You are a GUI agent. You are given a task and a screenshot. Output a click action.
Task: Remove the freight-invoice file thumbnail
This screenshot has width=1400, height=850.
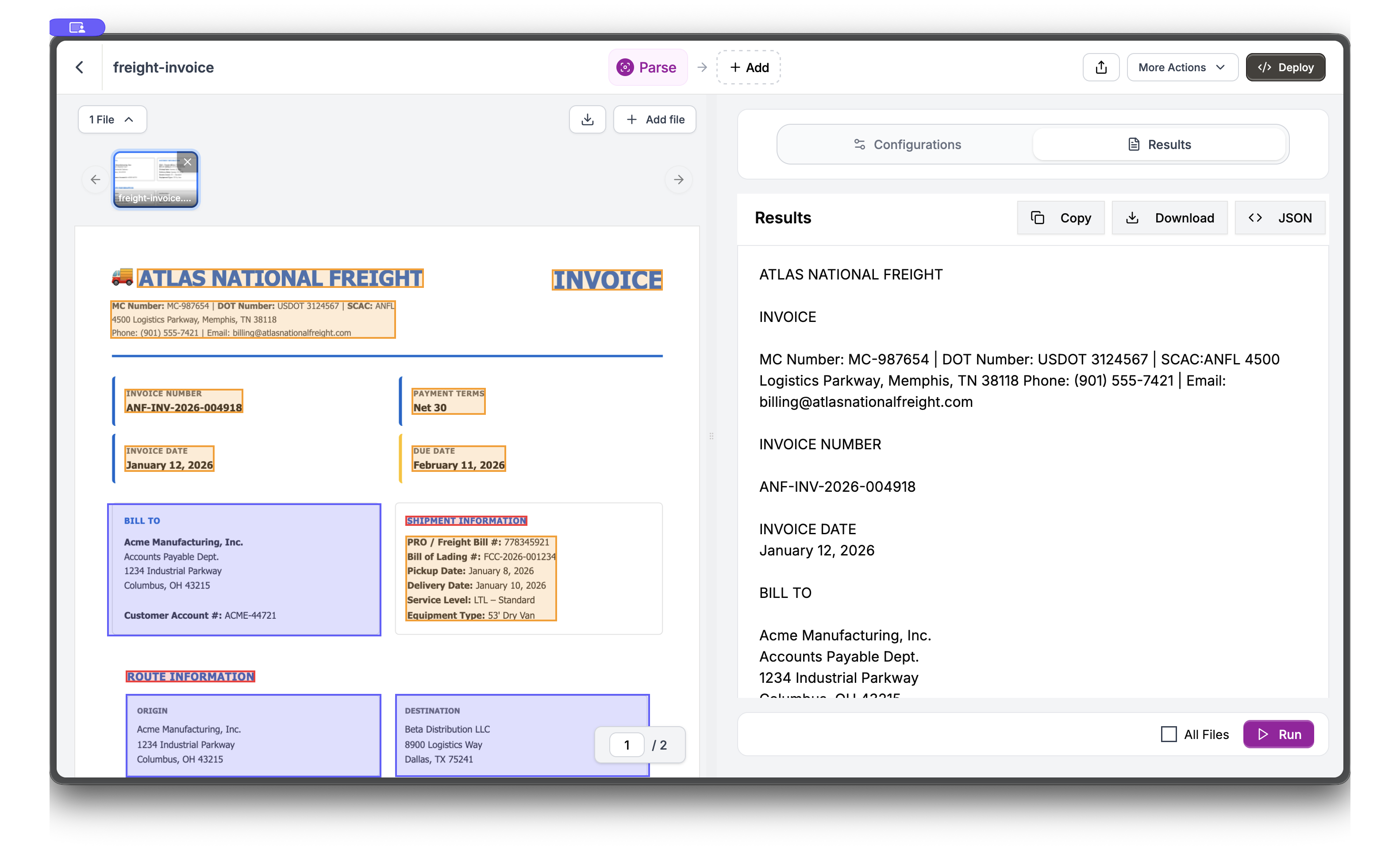[188, 162]
